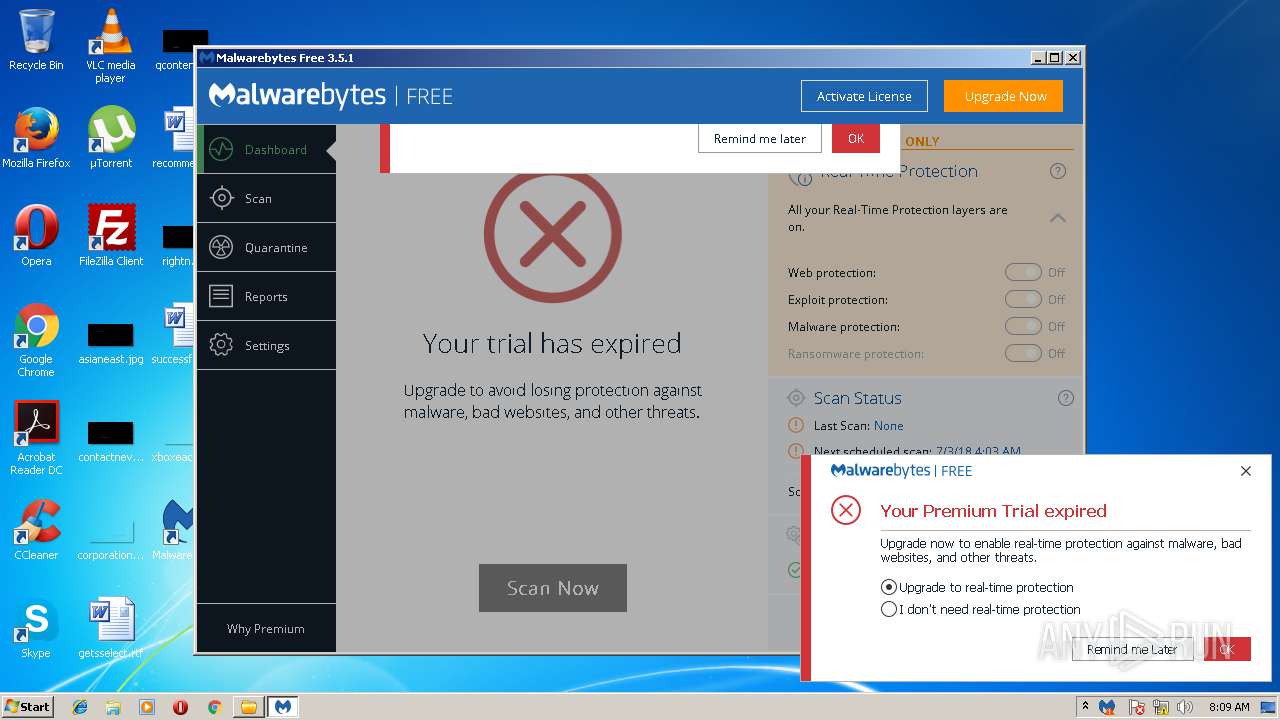This screenshot has height=720, width=1280.
Task: Open the Acrobat Reader DC desktop icon
Action: [x=36, y=438]
